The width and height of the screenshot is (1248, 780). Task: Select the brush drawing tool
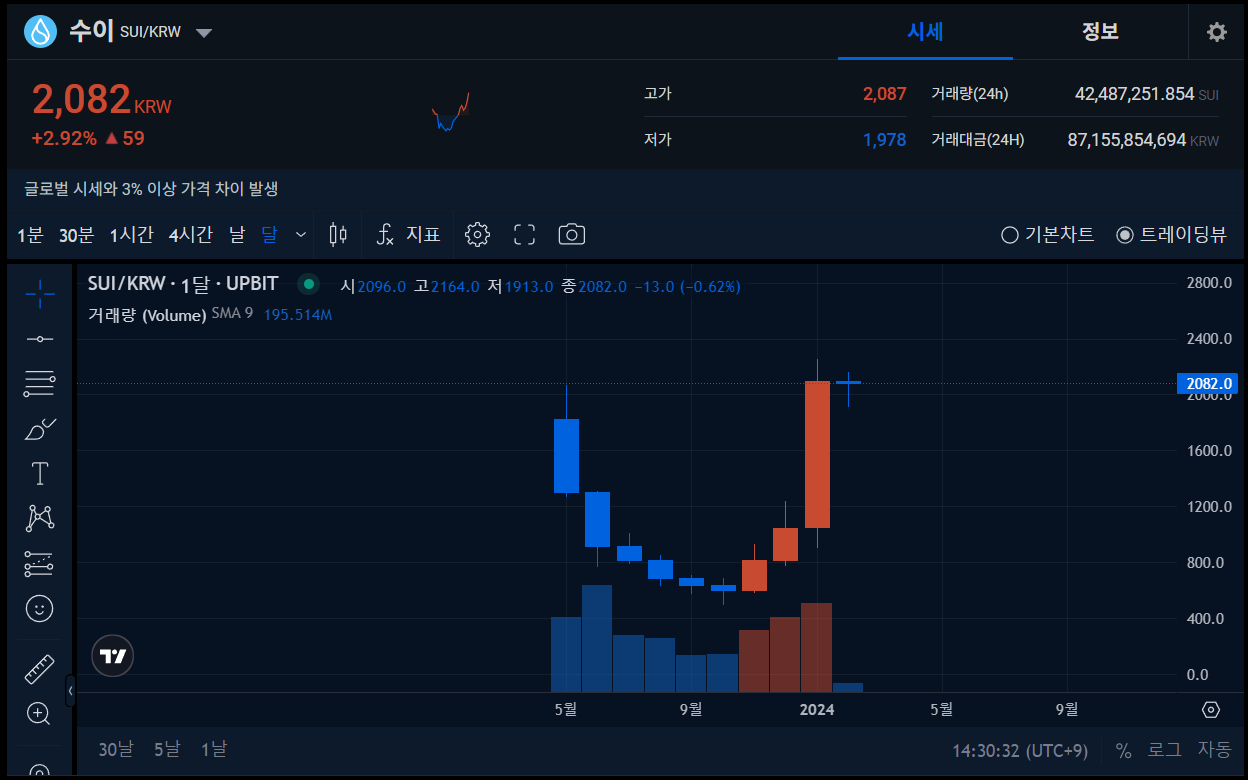[40, 429]
